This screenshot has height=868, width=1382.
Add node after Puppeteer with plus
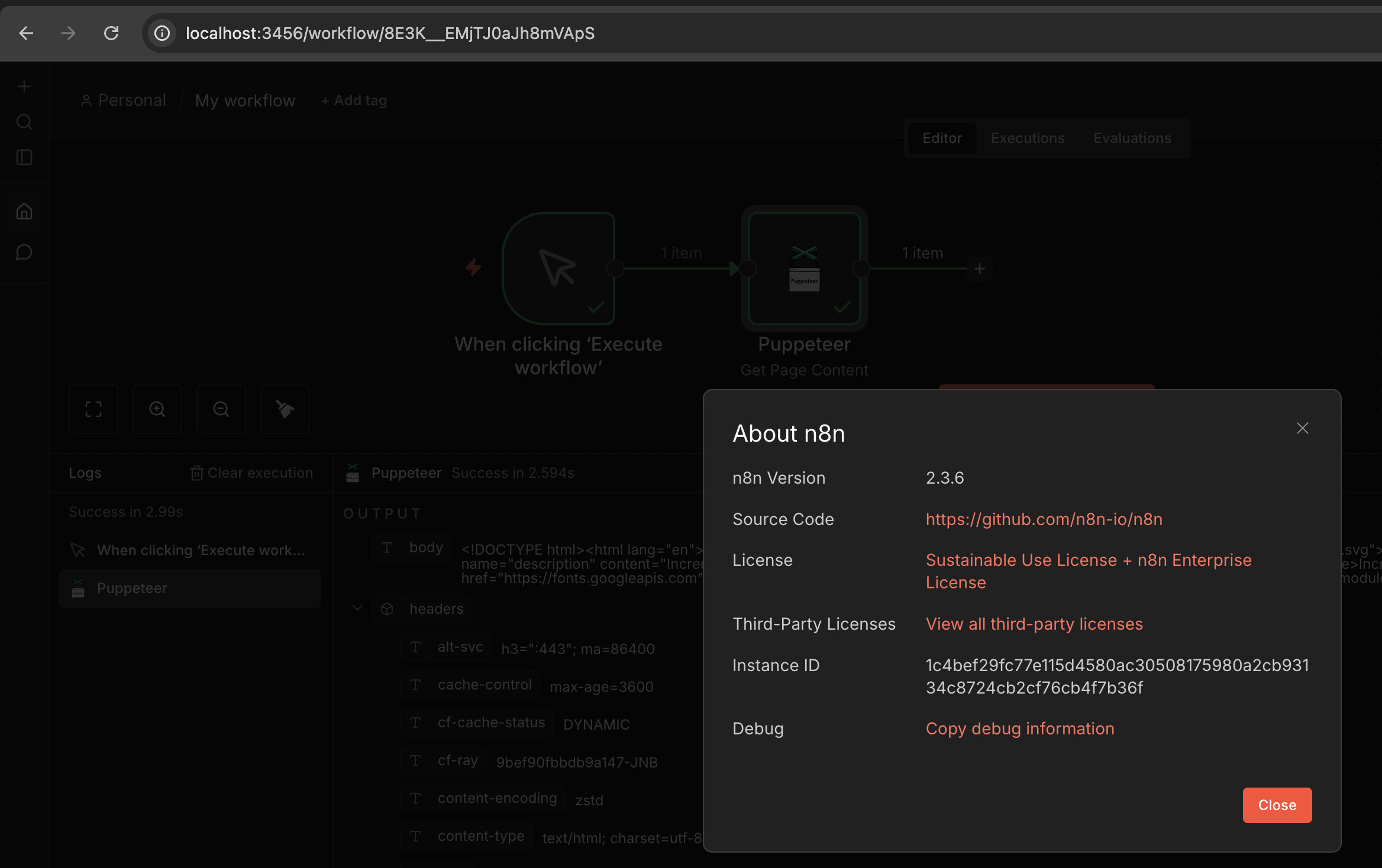click(980, 269)
